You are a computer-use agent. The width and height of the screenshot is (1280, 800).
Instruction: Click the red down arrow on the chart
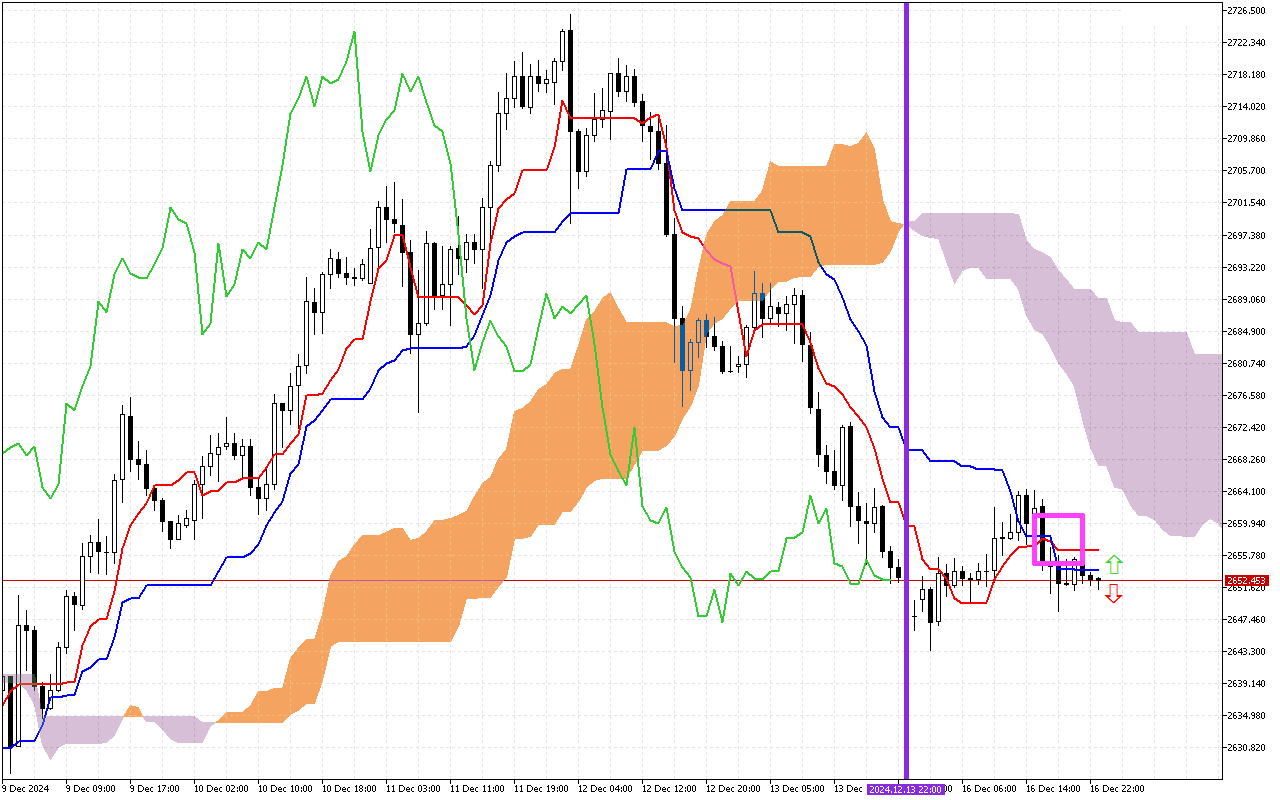pos(1114,594)
